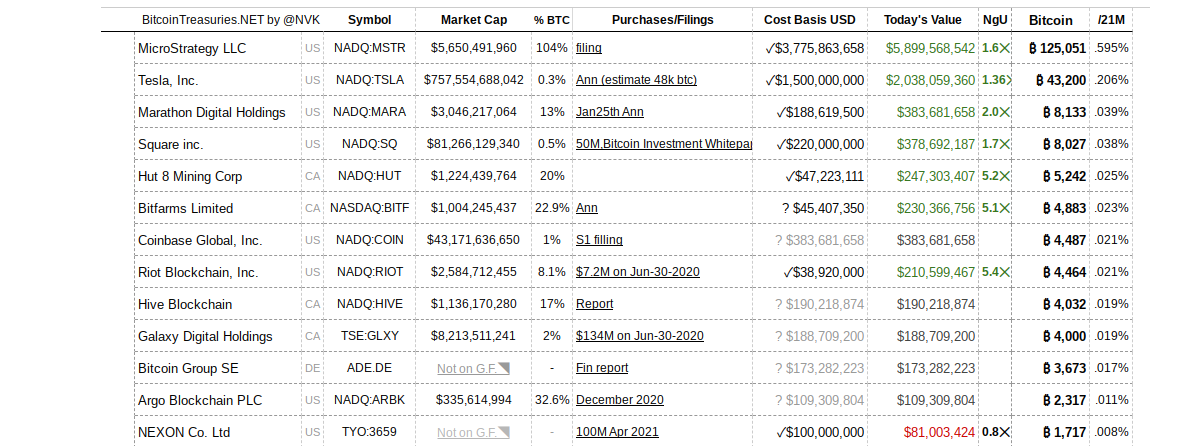Open Bitcoin Group SE's Fin report link

click(602, 368)
